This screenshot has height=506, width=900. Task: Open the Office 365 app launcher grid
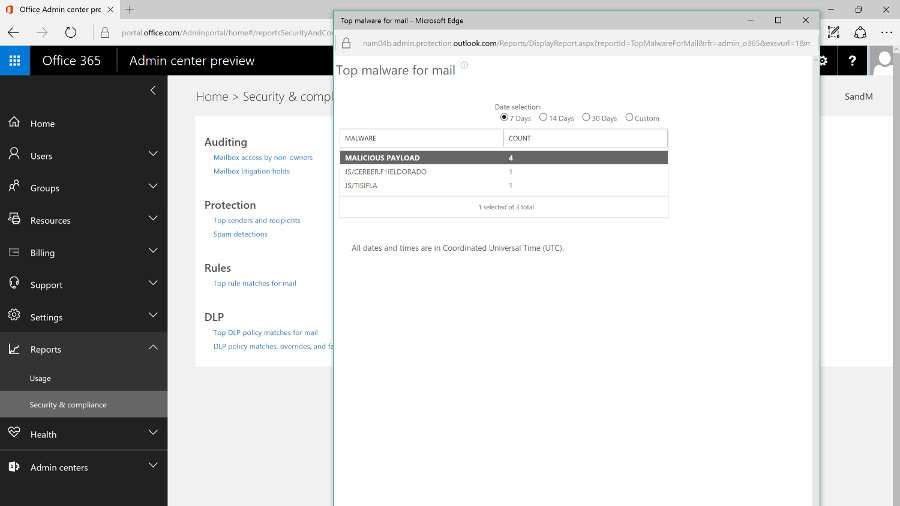(15, 60)
